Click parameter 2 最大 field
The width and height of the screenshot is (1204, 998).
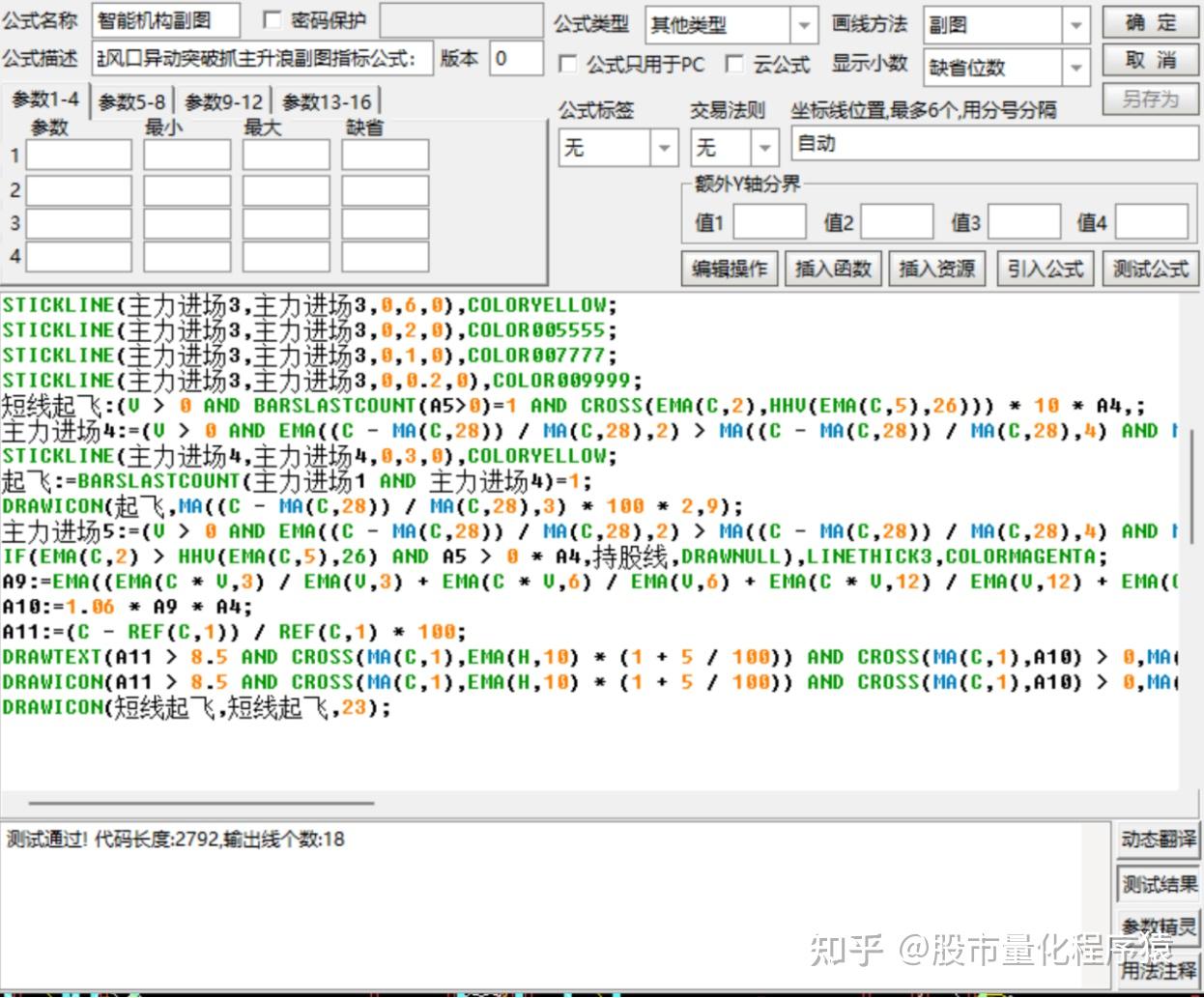pos(286,190)
